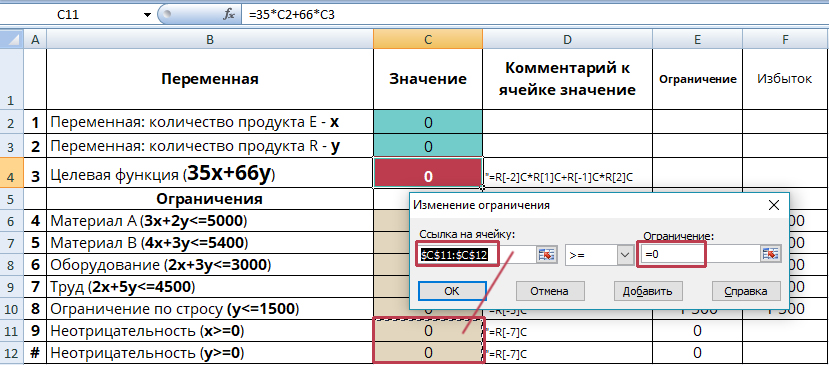The height and width of the screenshot is (365, 829).
Task: Select the teal value cell for product R
Action: (x=428, y=146)
